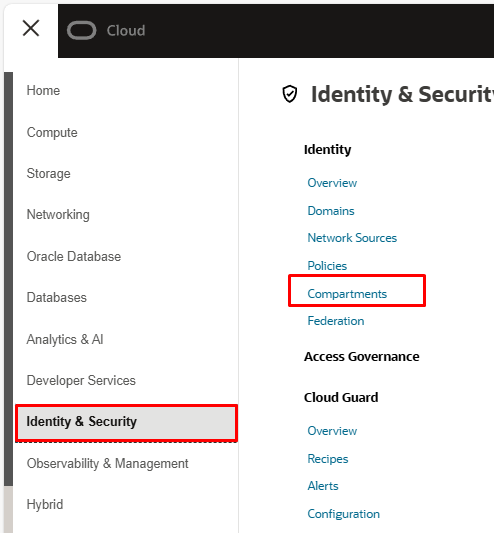Open the Federation link

[x=336, y=321]
